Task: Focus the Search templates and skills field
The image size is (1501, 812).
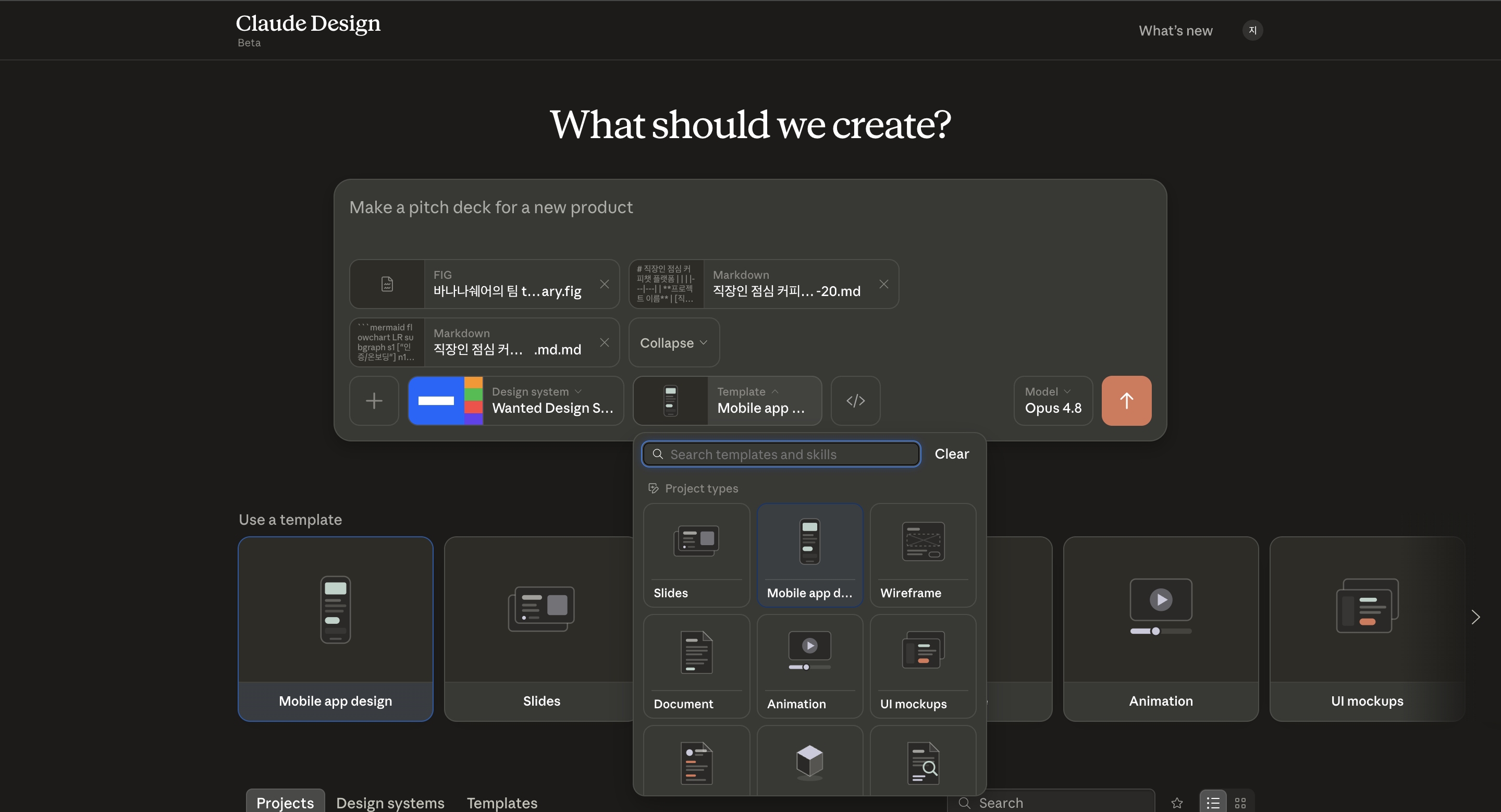Action: tap(781, 454)
